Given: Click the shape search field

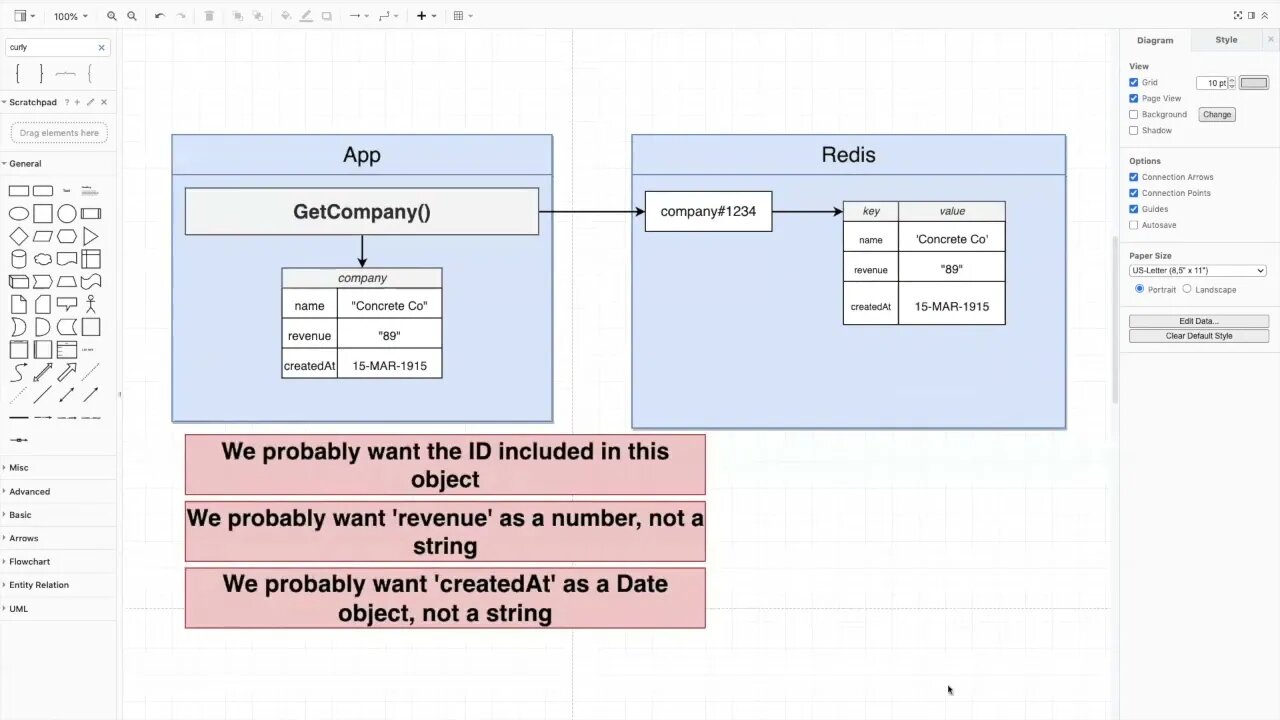Looking at the screenshot, I should coord(52,47).
